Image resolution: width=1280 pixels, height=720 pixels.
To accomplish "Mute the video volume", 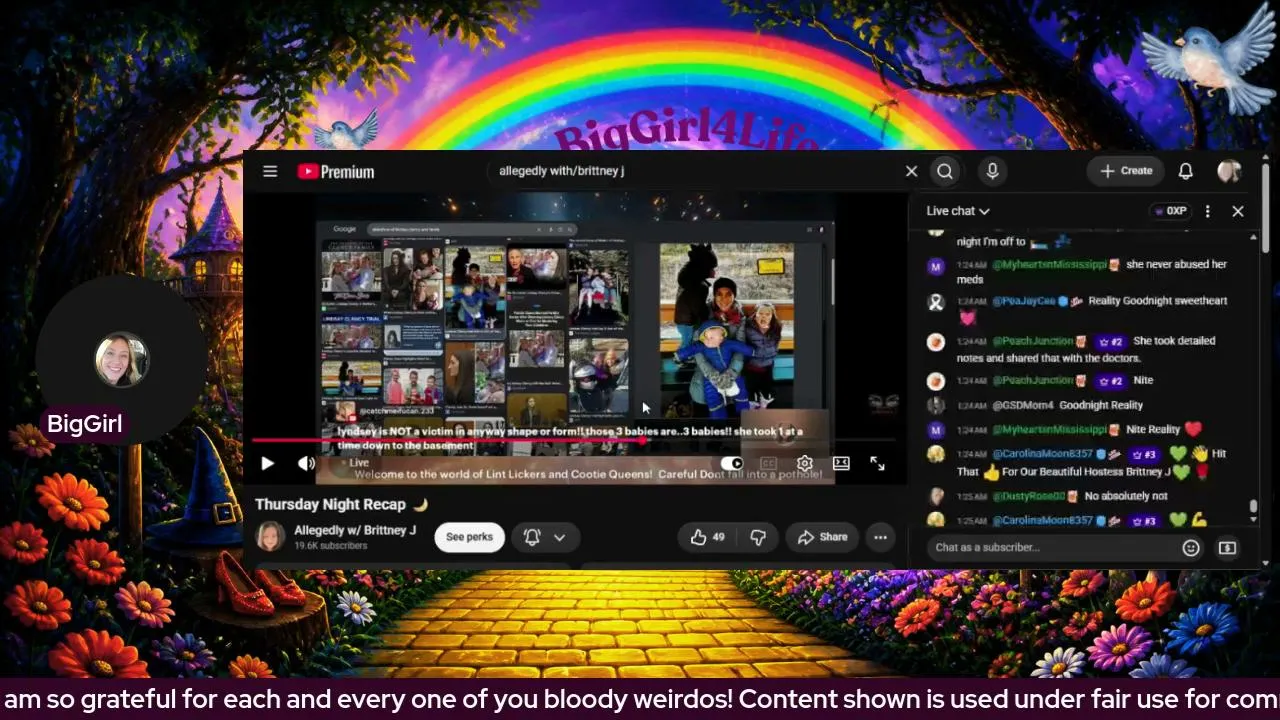I will click(x=306, y=463).
